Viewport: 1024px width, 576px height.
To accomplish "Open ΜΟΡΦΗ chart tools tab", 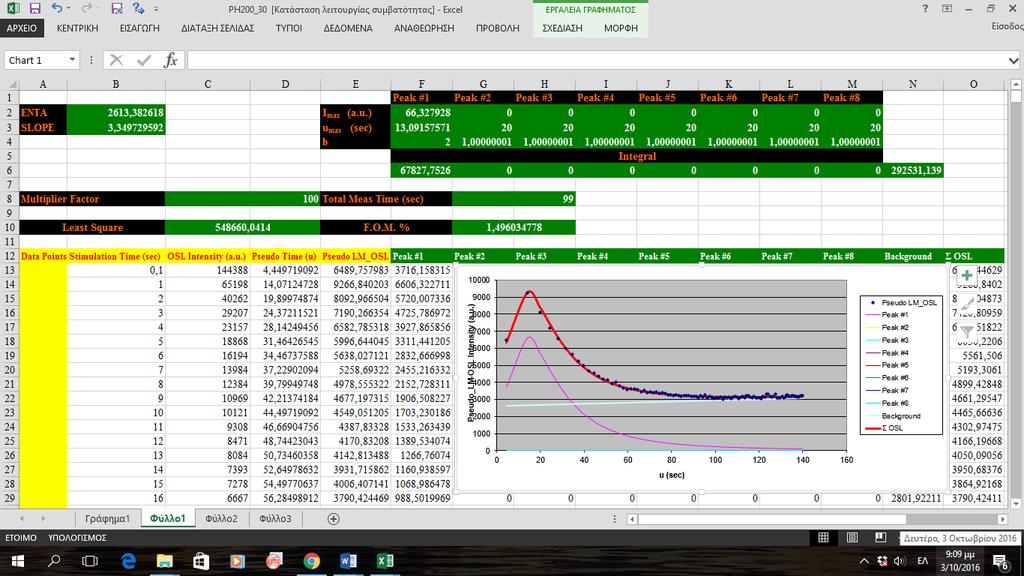I will [x=620, y=28].
